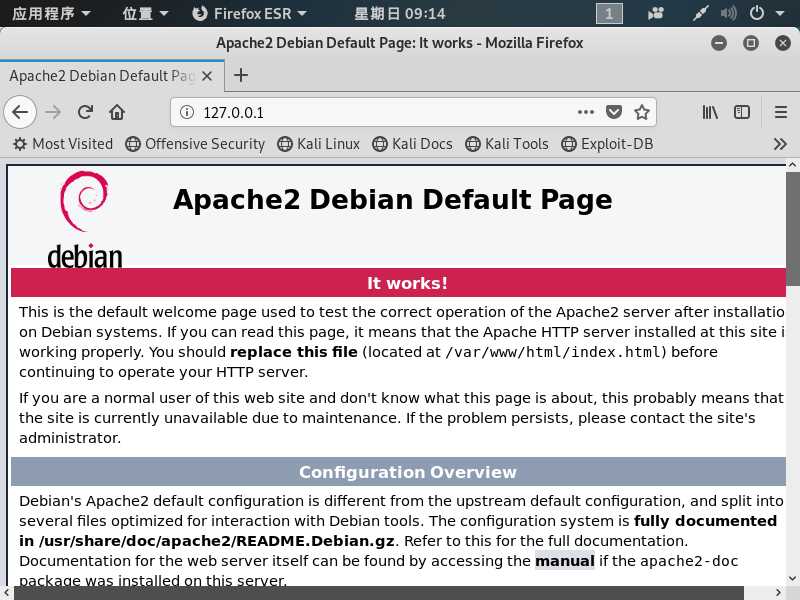Viewport: 800px width, 600px height.
Task: Open the Kali Docs bookmark
Action: coord(412,144)
